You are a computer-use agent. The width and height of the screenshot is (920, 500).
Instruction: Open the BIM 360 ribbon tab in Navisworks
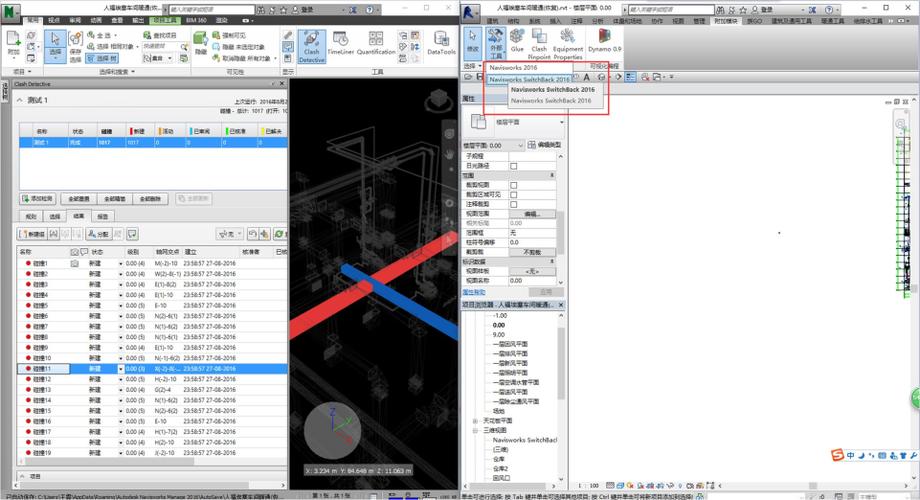[196, 21]
